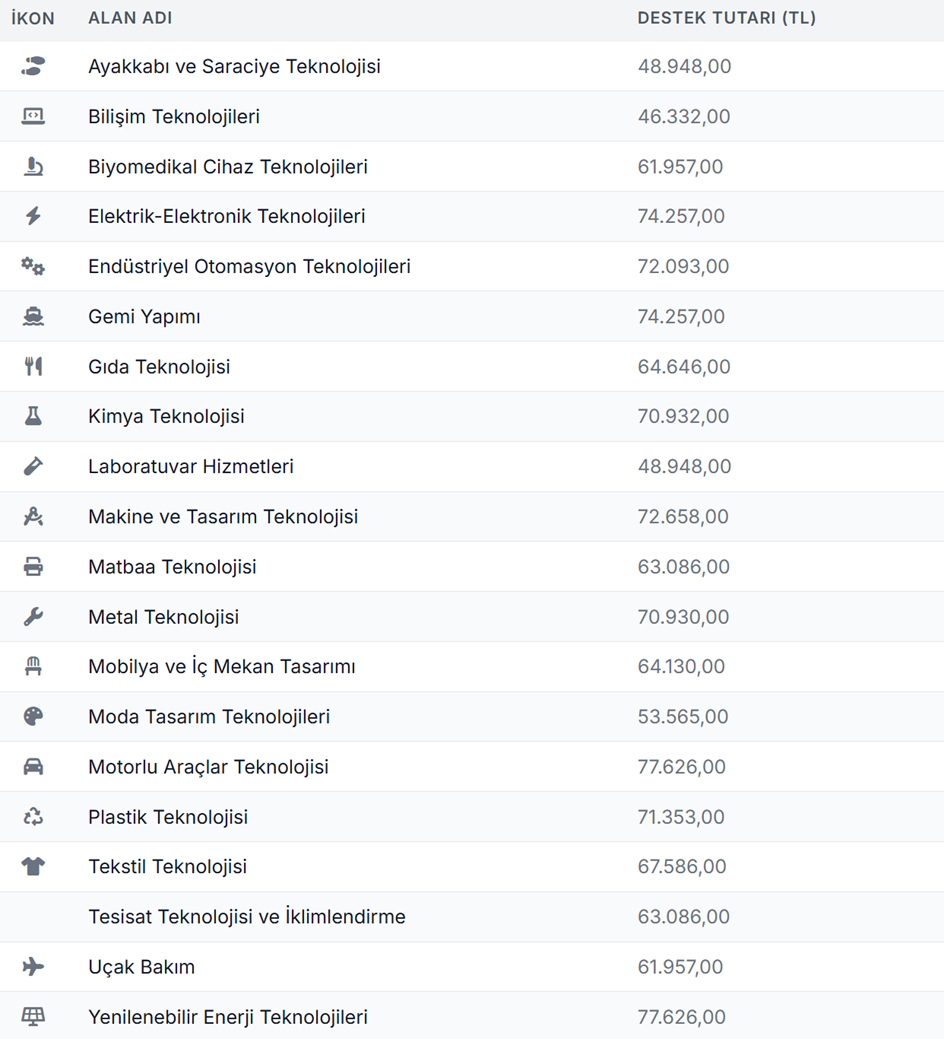Click the ship icon for Gemi Yapımı
Viewport: 944px width, 1039px height.
[x=33, y=317]
